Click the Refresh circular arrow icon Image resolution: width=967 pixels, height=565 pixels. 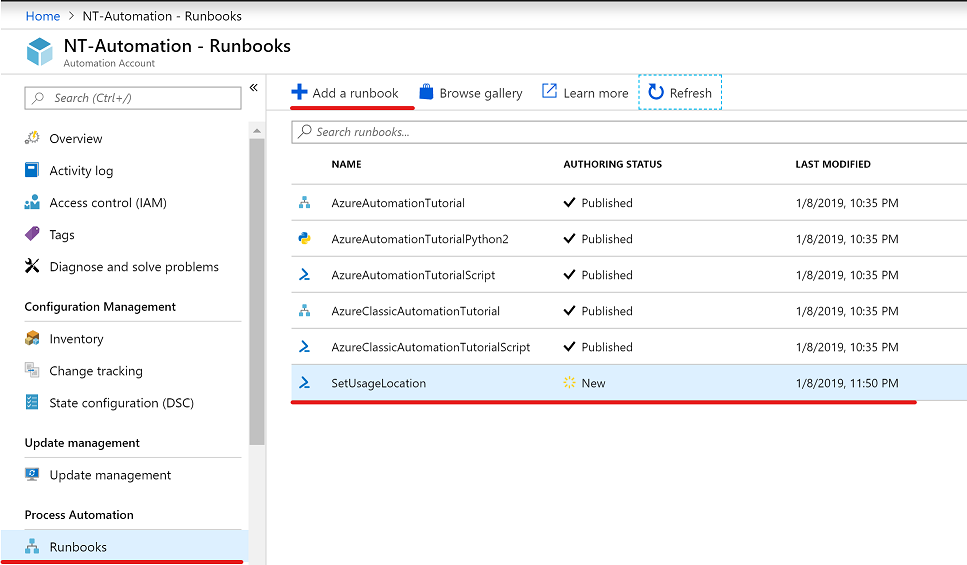(656, 92)
